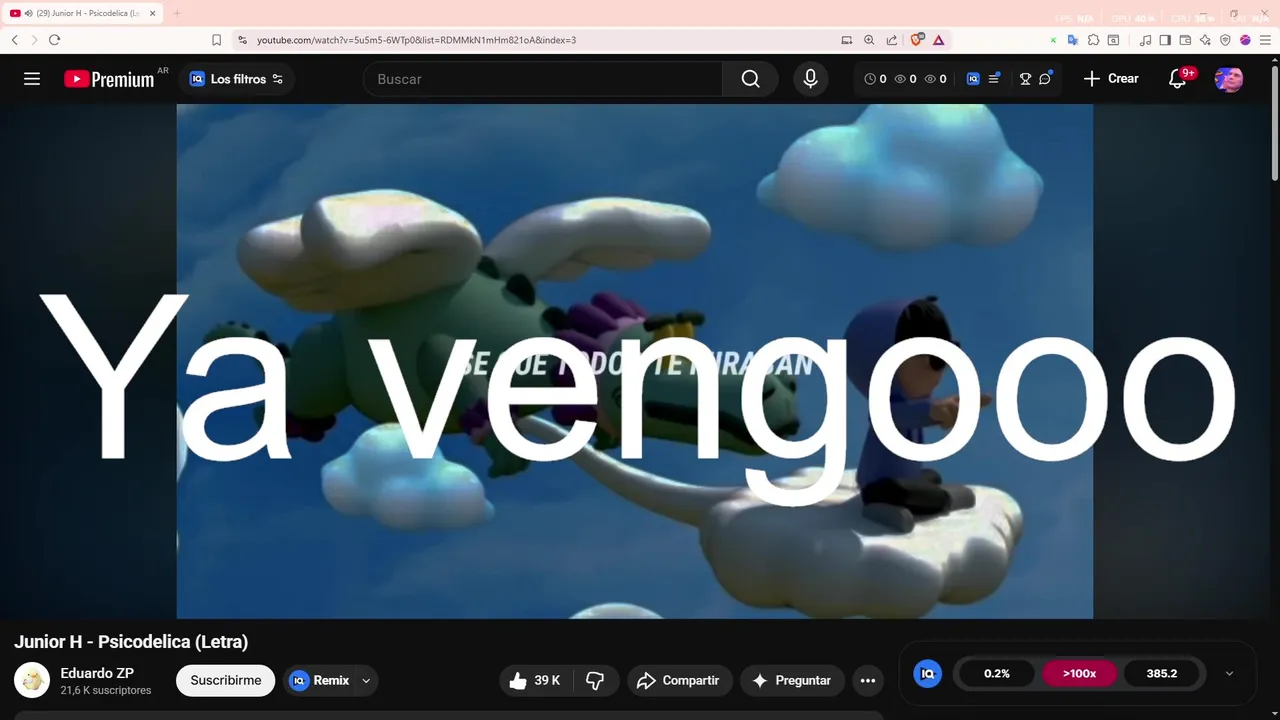Open site settings icon in address bar
Screen dimensions: 1280x720
(242, 40)
